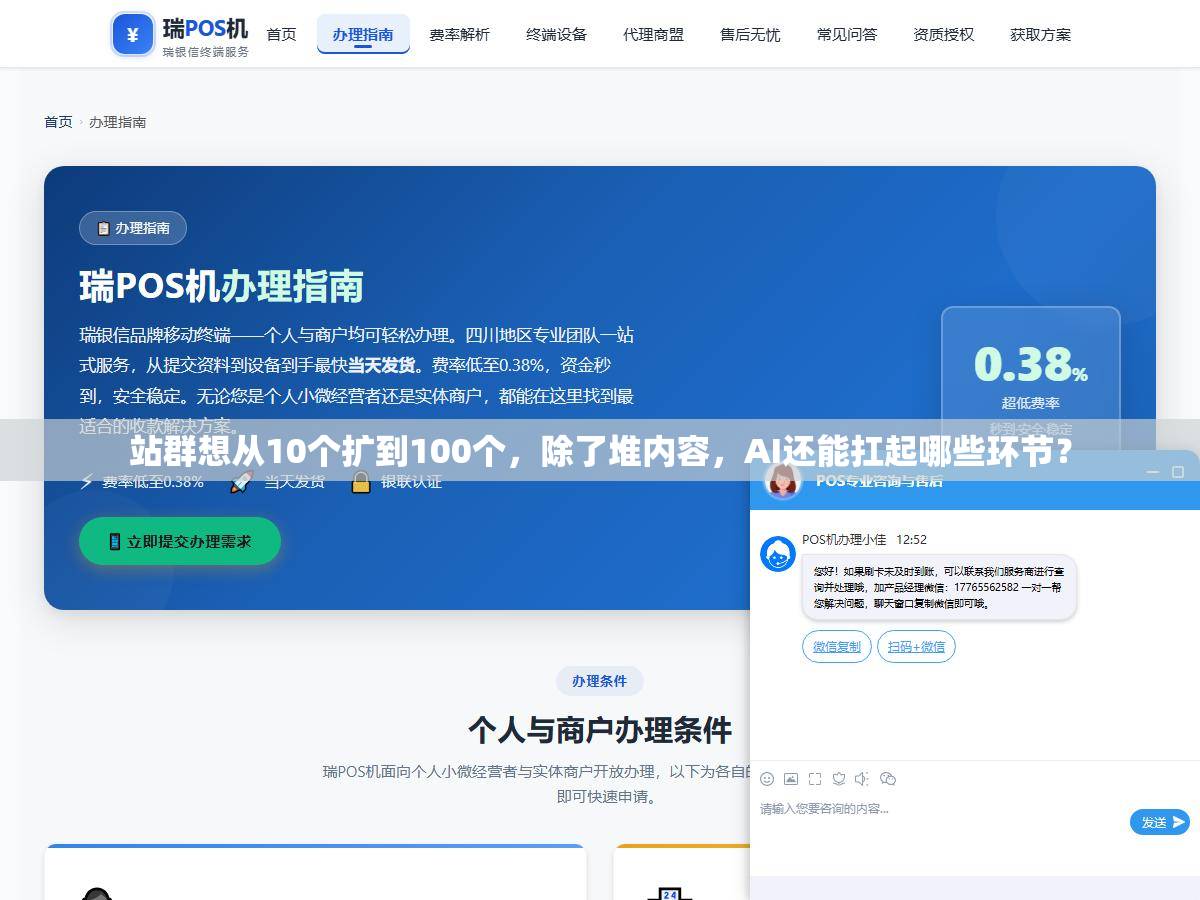Image resolution: width=1200 pixels, height=900 pixels.
Task: Click the 个人与商户办理条件 heading
Action: (600, 730)
